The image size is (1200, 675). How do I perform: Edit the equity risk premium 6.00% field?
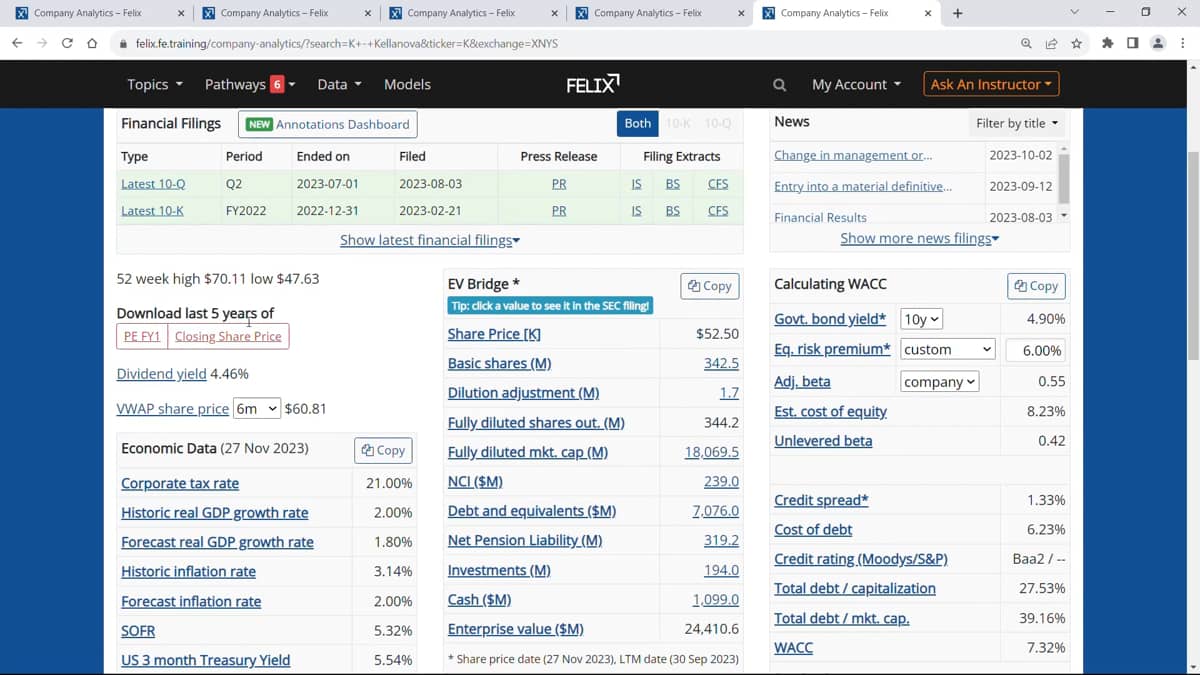(1036, 350)
